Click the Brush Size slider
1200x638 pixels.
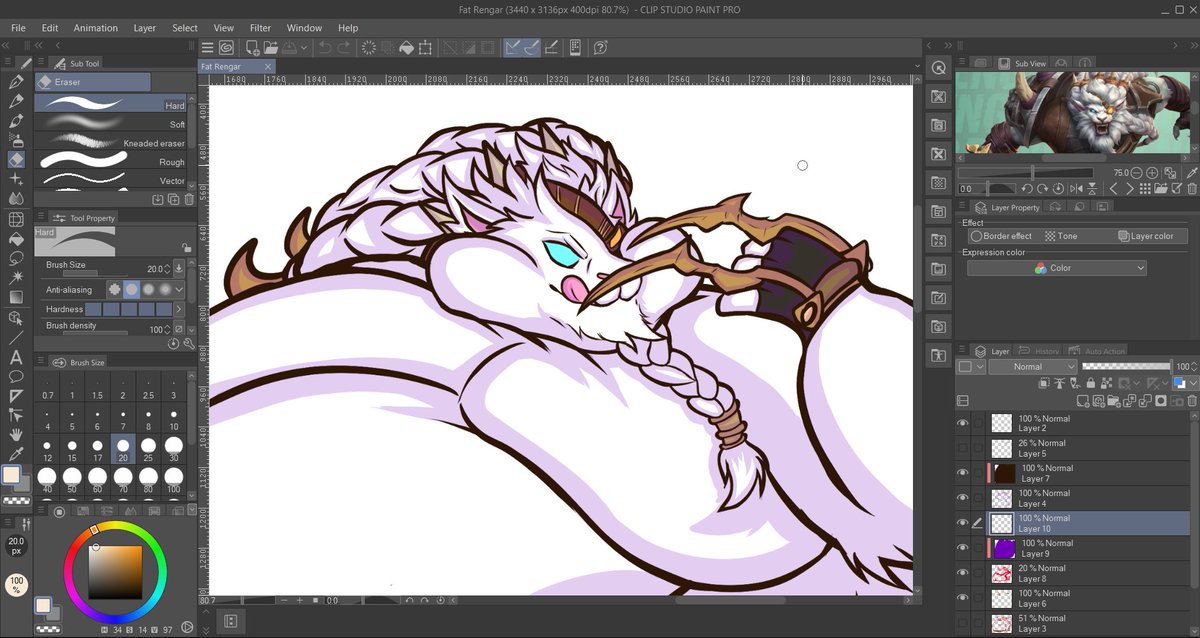click(x=95, y=272)
